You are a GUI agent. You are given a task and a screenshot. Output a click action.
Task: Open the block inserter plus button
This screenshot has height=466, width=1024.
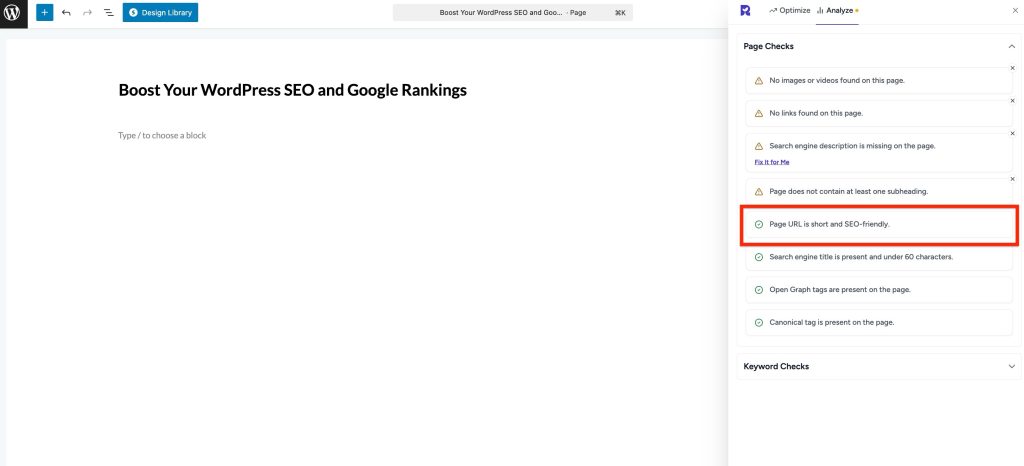point(44,13)
